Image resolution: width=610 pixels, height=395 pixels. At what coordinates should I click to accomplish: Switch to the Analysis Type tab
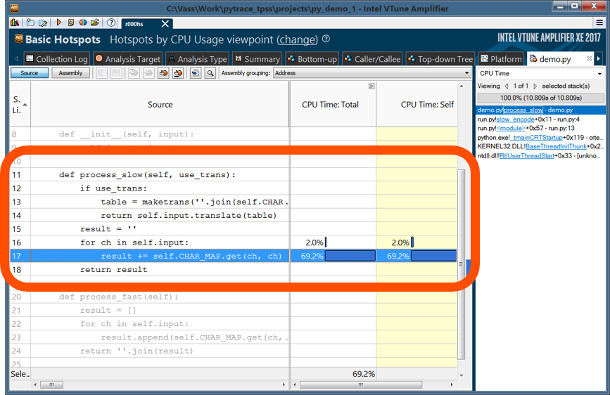click(x=198, y=59)
